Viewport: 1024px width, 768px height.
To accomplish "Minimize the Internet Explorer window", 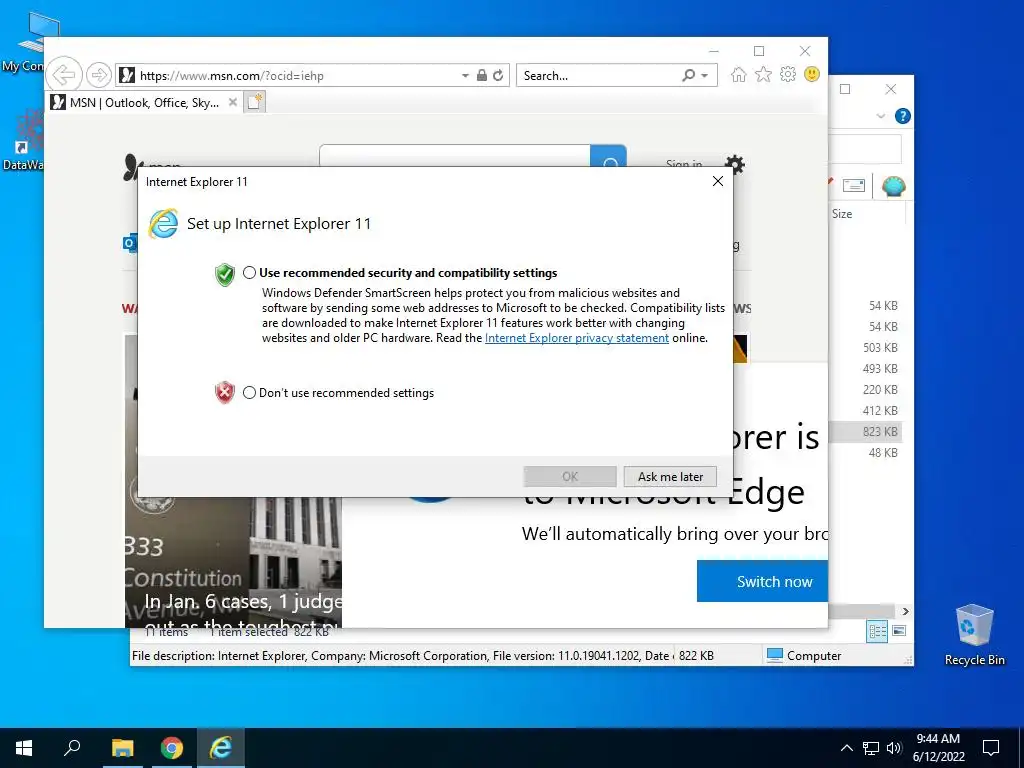I will coord(714,51).
